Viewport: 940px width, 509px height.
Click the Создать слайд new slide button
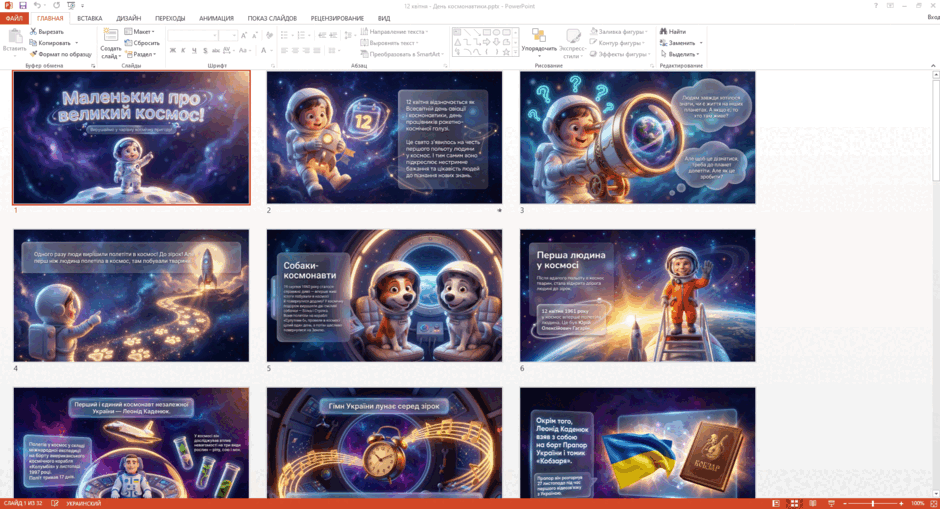110,43
